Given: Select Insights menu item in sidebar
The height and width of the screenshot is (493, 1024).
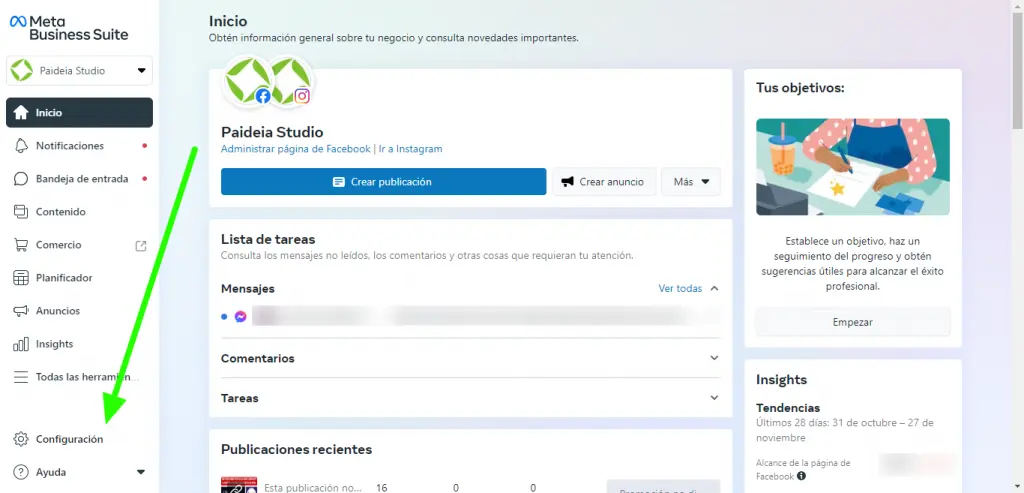Looking at the screenshot, I should [79, 343].
